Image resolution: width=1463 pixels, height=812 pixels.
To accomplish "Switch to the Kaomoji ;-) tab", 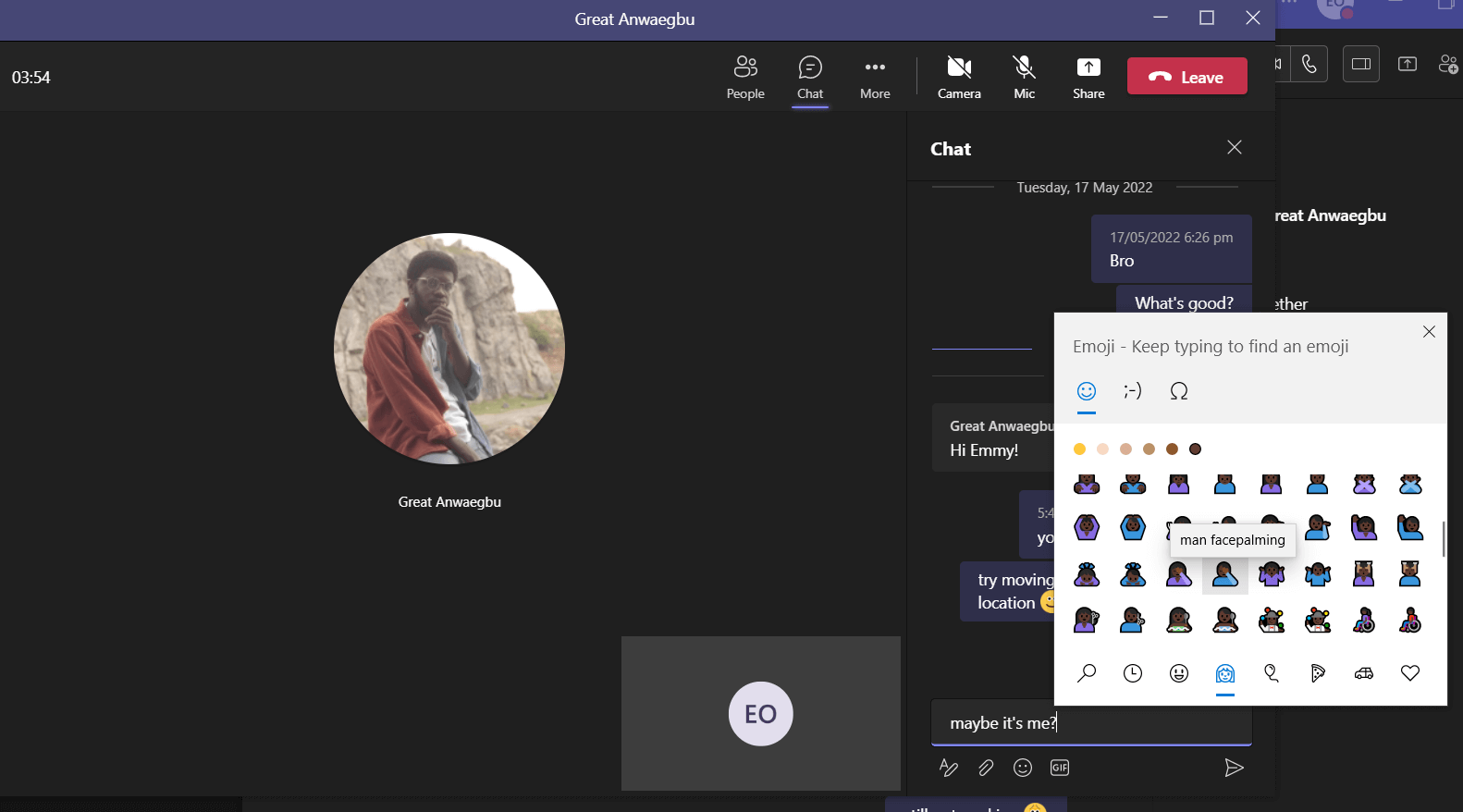I will click(x=1133, y=391).
